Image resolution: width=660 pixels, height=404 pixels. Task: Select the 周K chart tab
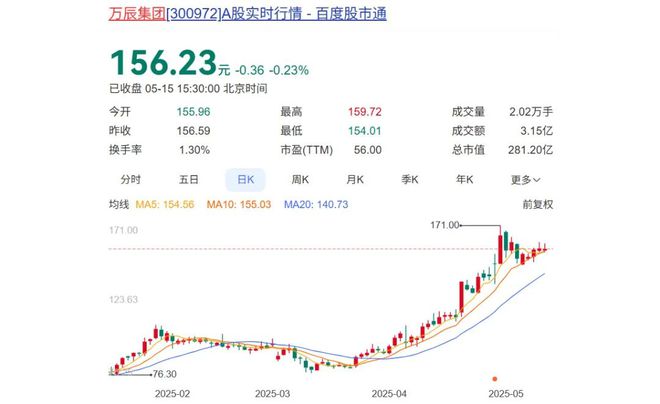tap(300, 180)
